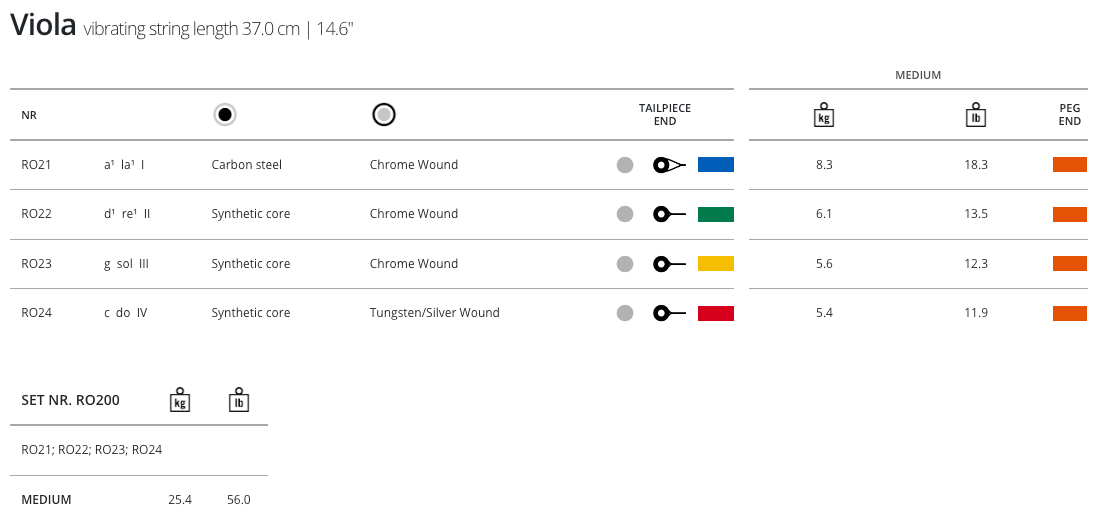Click the green tailpiece color swatch for RO22
1098x517 pixels.
[716, 214]
